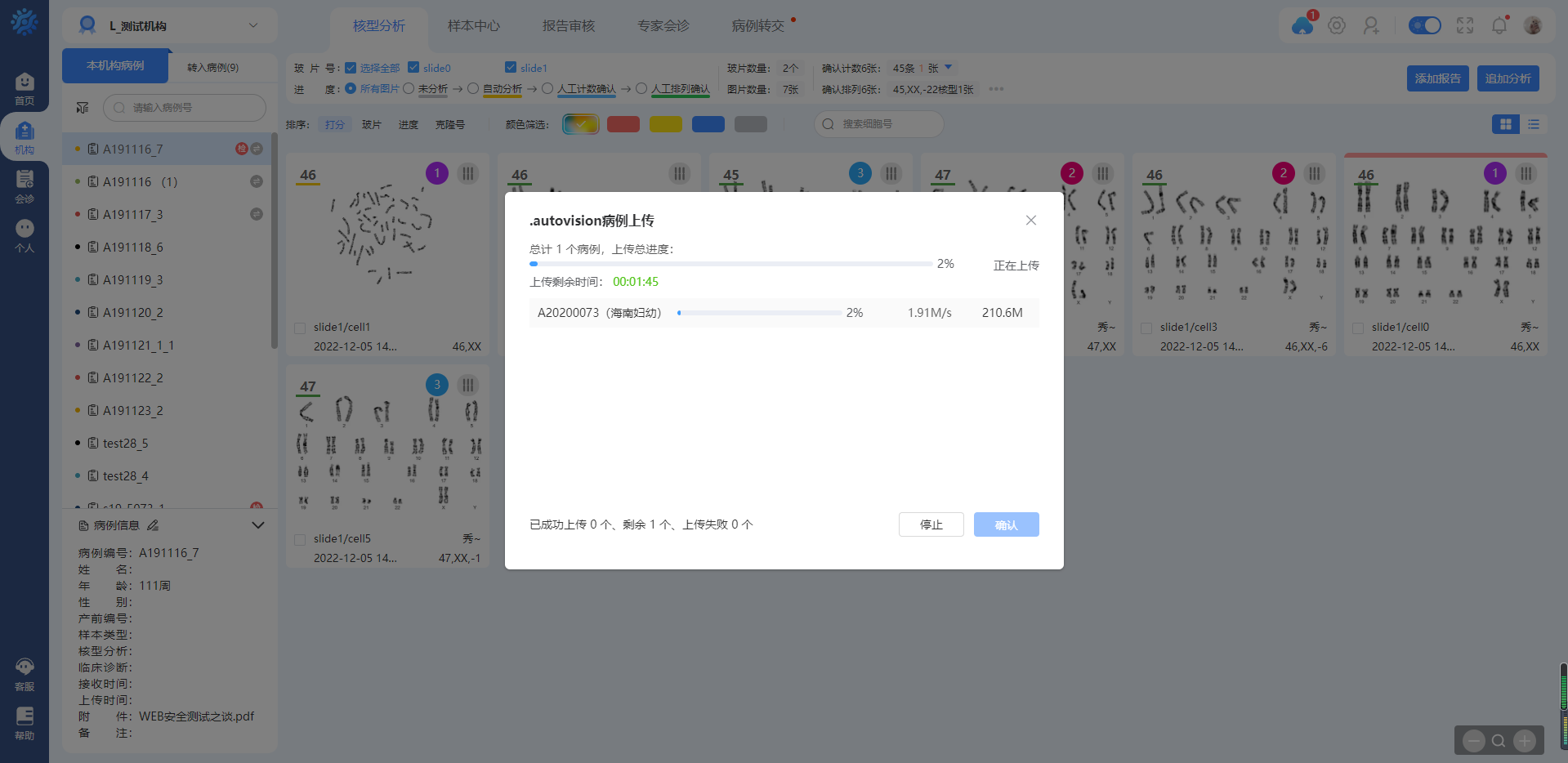Screen dimensions: 1568x763
Task: Switch to list view icon
Action: pos(1534,124)
